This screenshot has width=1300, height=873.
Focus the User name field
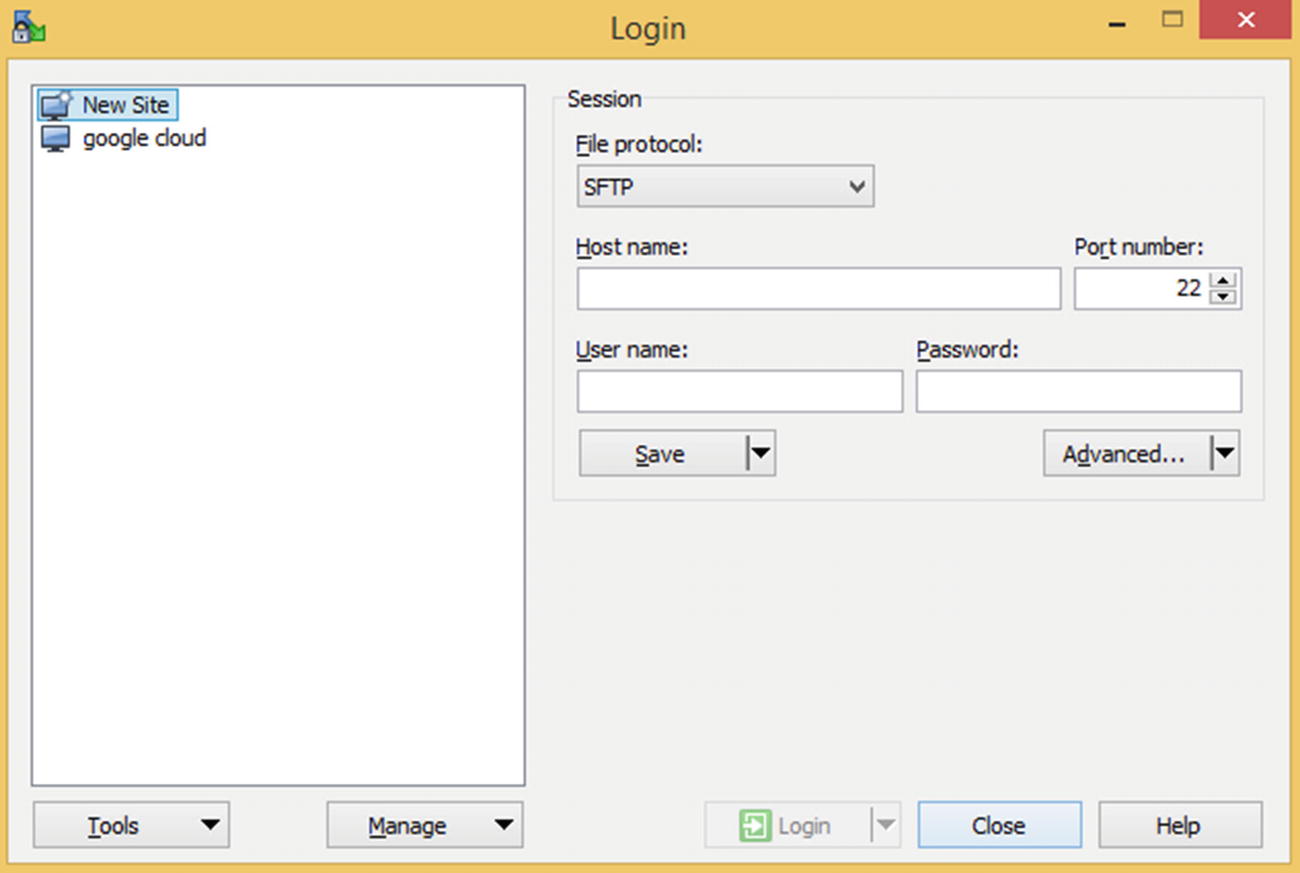click(739, 391)
